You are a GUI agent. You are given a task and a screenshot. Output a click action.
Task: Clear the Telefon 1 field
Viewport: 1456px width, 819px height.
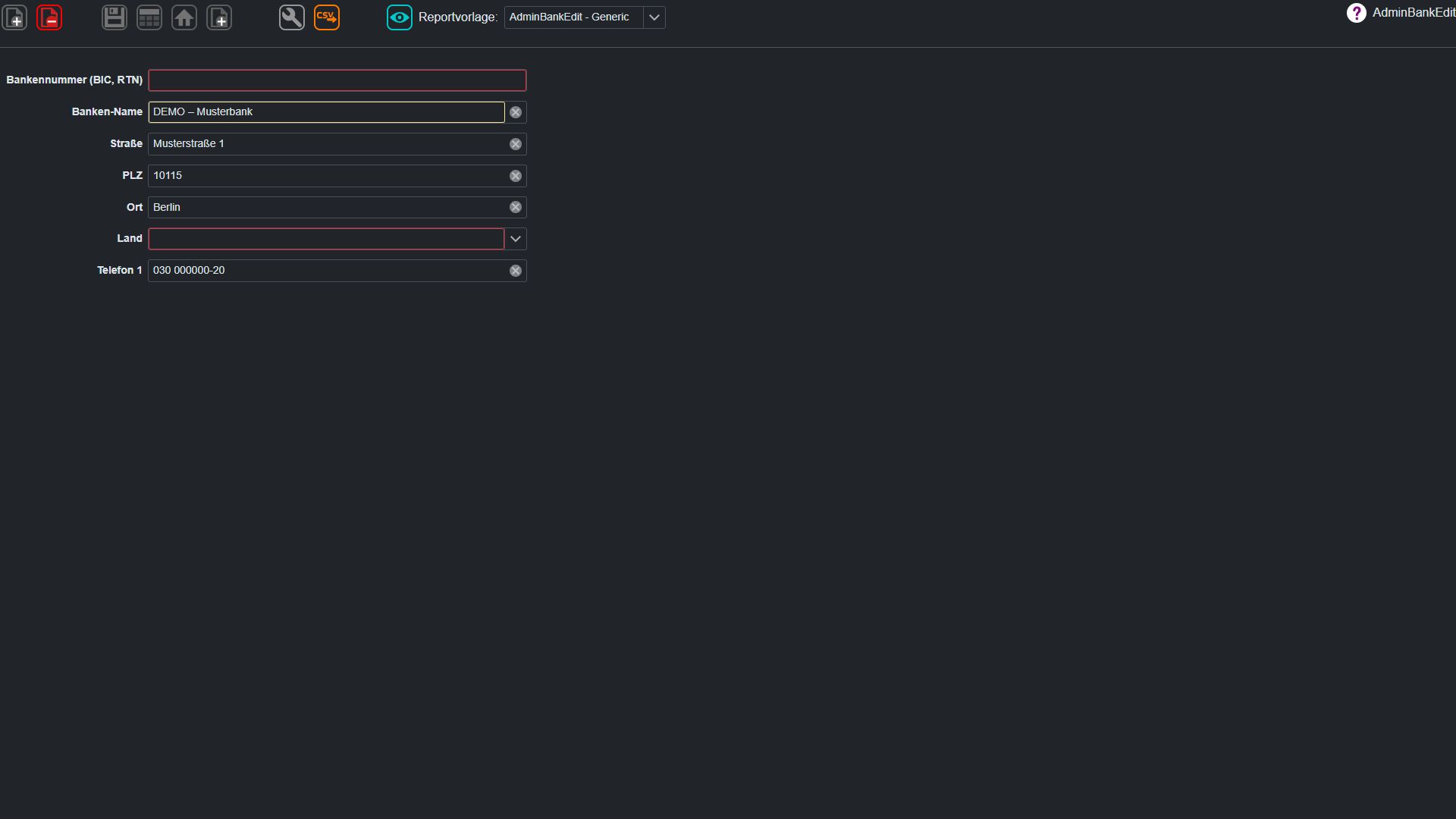click(516, 271)
